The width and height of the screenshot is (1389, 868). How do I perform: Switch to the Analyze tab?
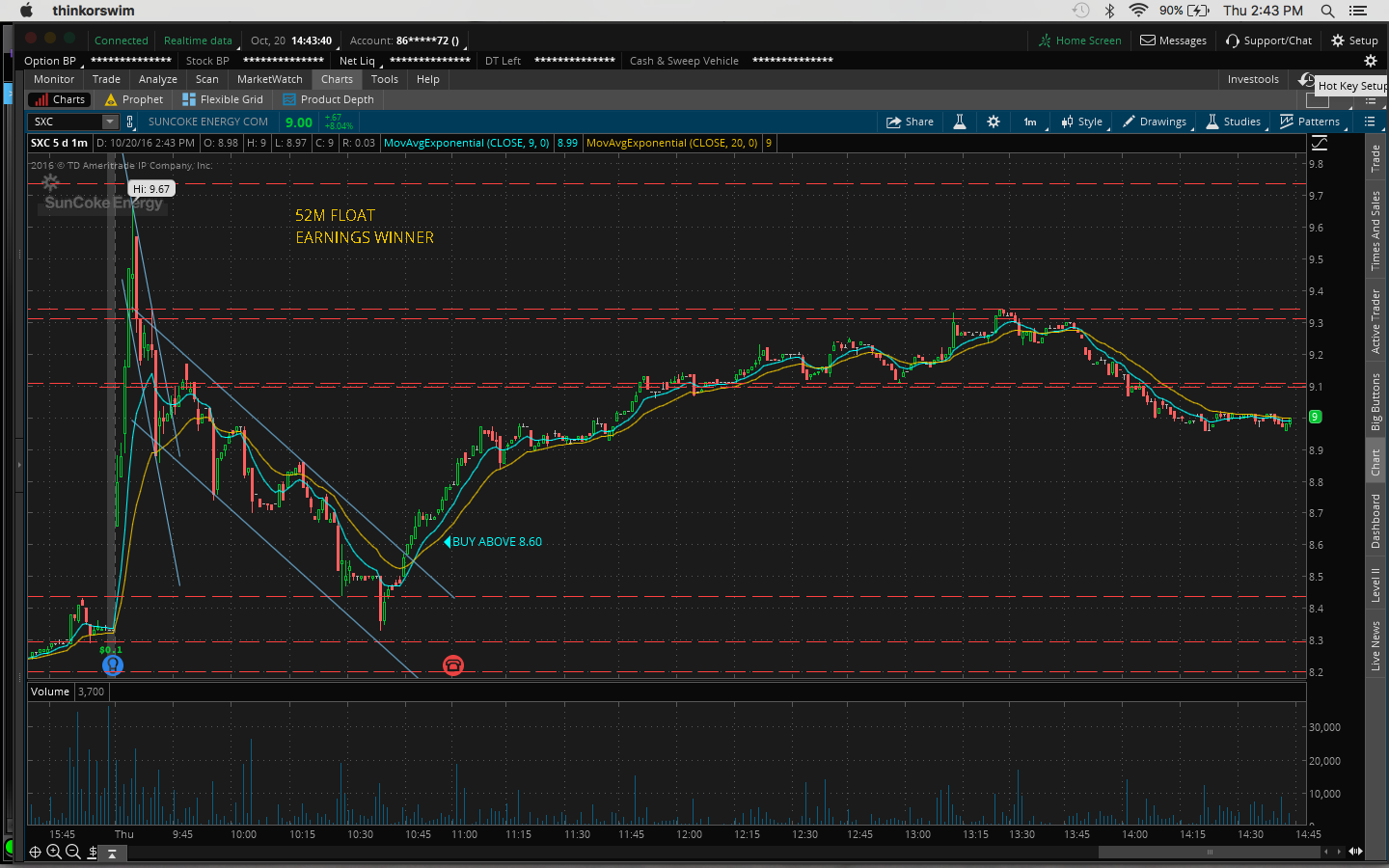click(x=157, y=79)
